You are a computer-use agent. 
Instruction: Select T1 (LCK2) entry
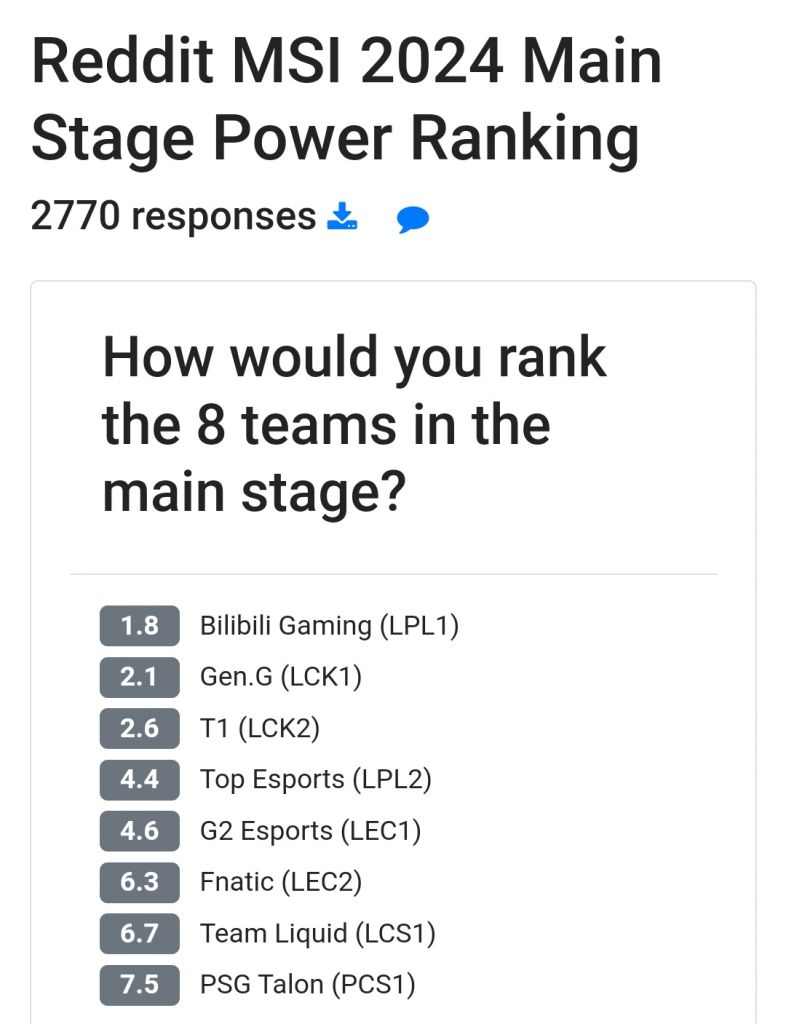click(260, 728)
